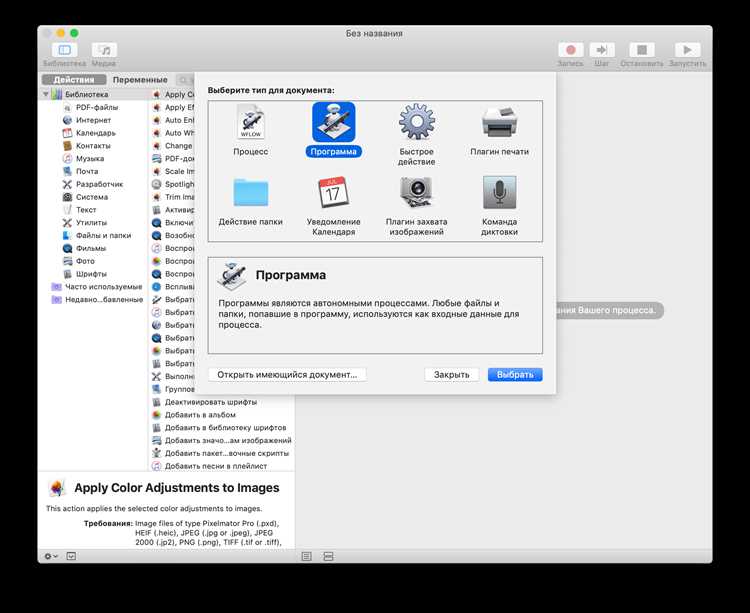This screenshot has height=613, width=750.
Task: Toggle the Библиотека toolbar button
Action: pos(65,50)
